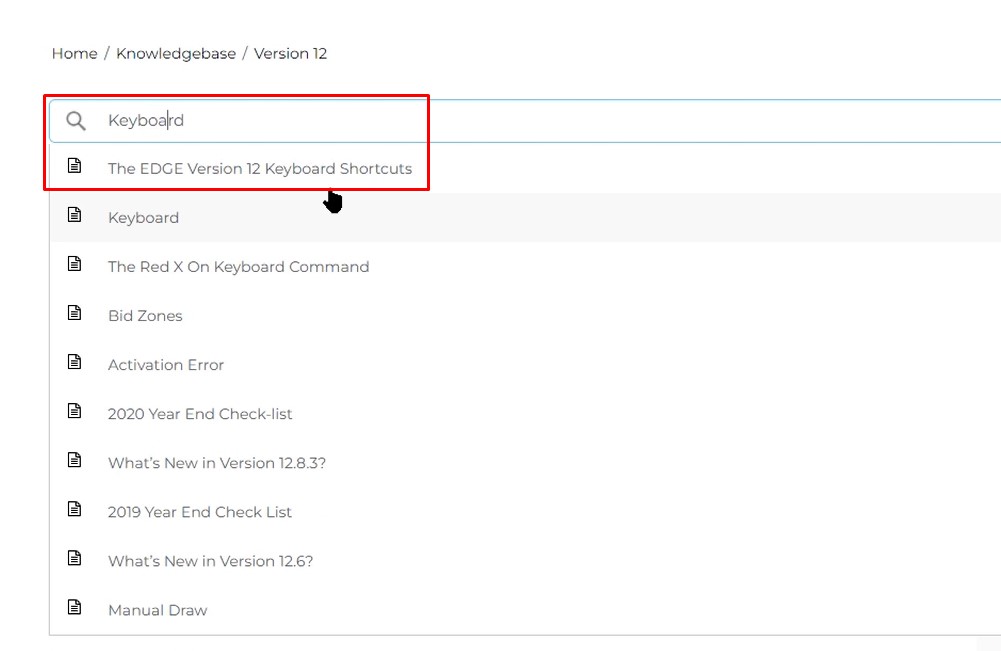This screenshot has height=651, width=1001.
Task: Click document icon beside 2019 Year End
Action: [74, 509]
